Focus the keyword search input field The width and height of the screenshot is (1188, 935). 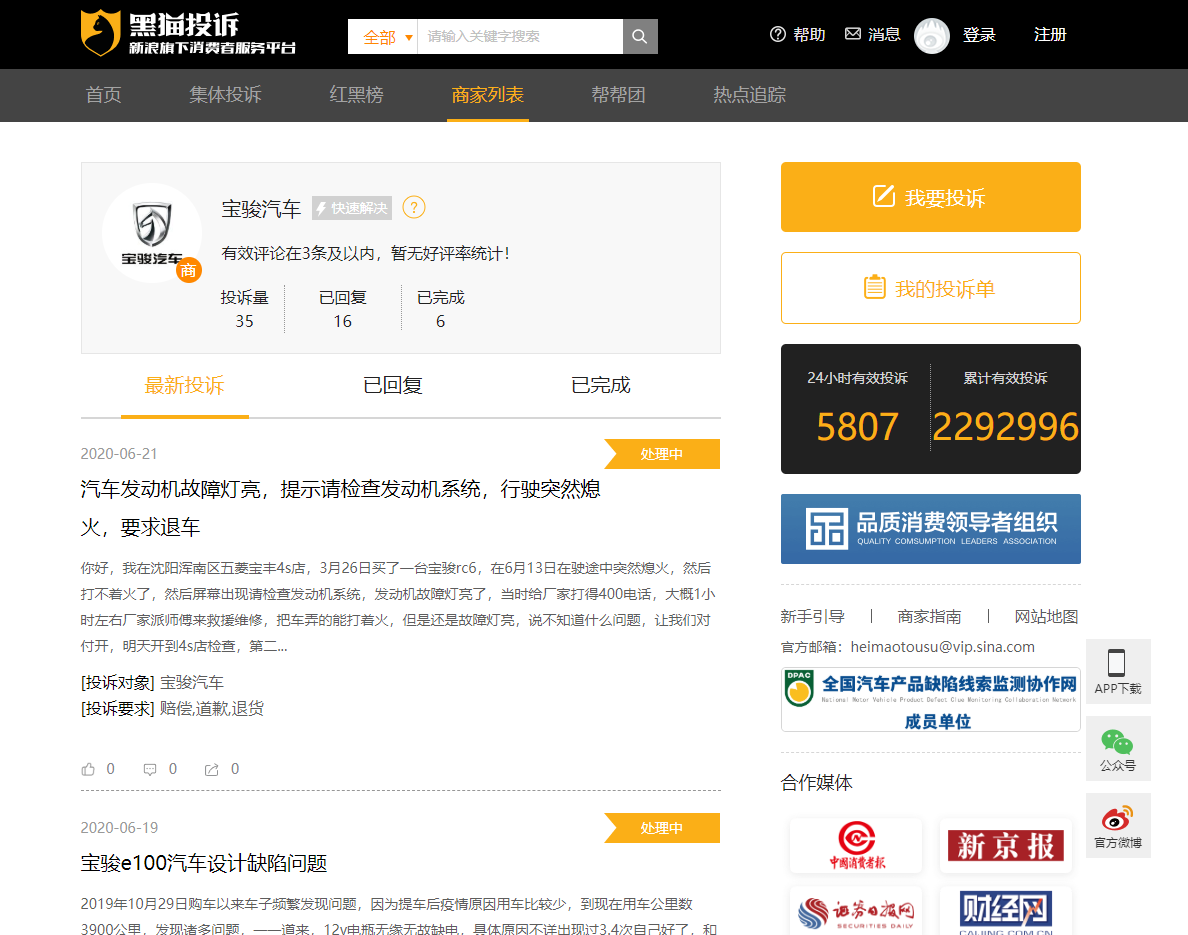tap(520, 36)
